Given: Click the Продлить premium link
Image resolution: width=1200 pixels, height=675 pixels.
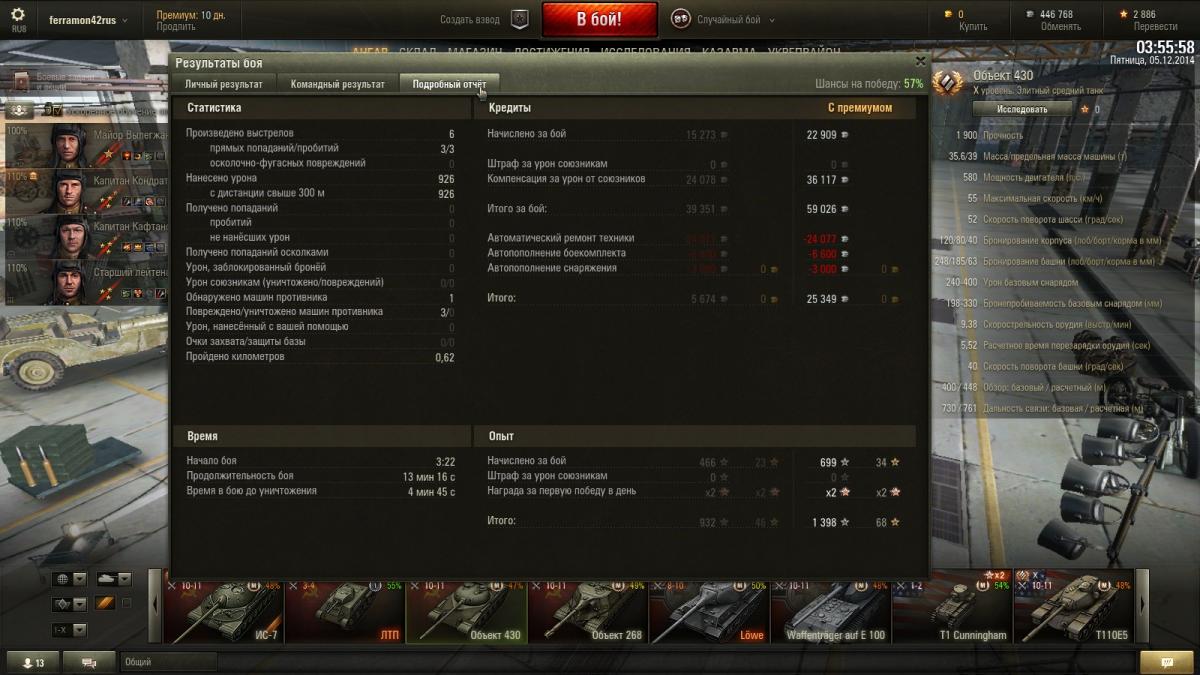Looking at the screenshot, I should [176, 27].
